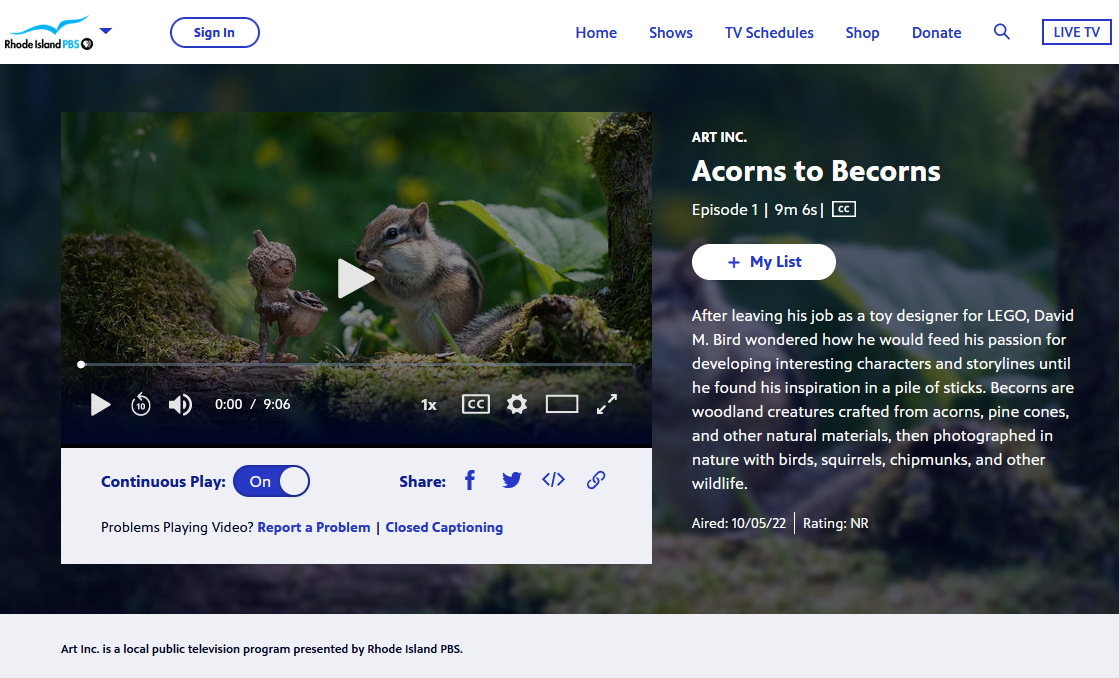Screen dimensions: 1119x678
Task: Open TV Schedules in the navigation
Action: (769, 33)
